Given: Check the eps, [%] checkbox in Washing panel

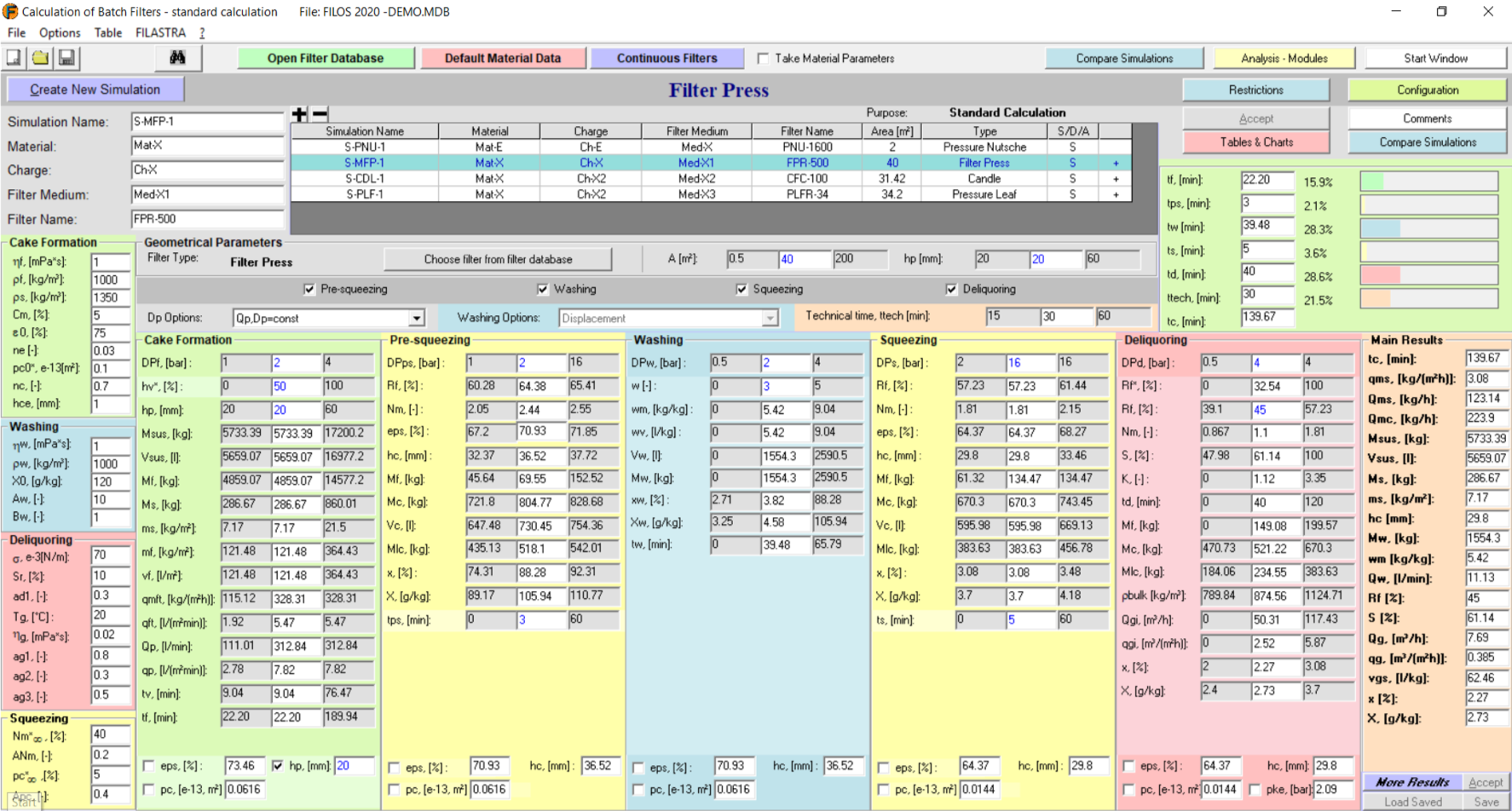Looking at the screenshot, I should coord(638,768).
